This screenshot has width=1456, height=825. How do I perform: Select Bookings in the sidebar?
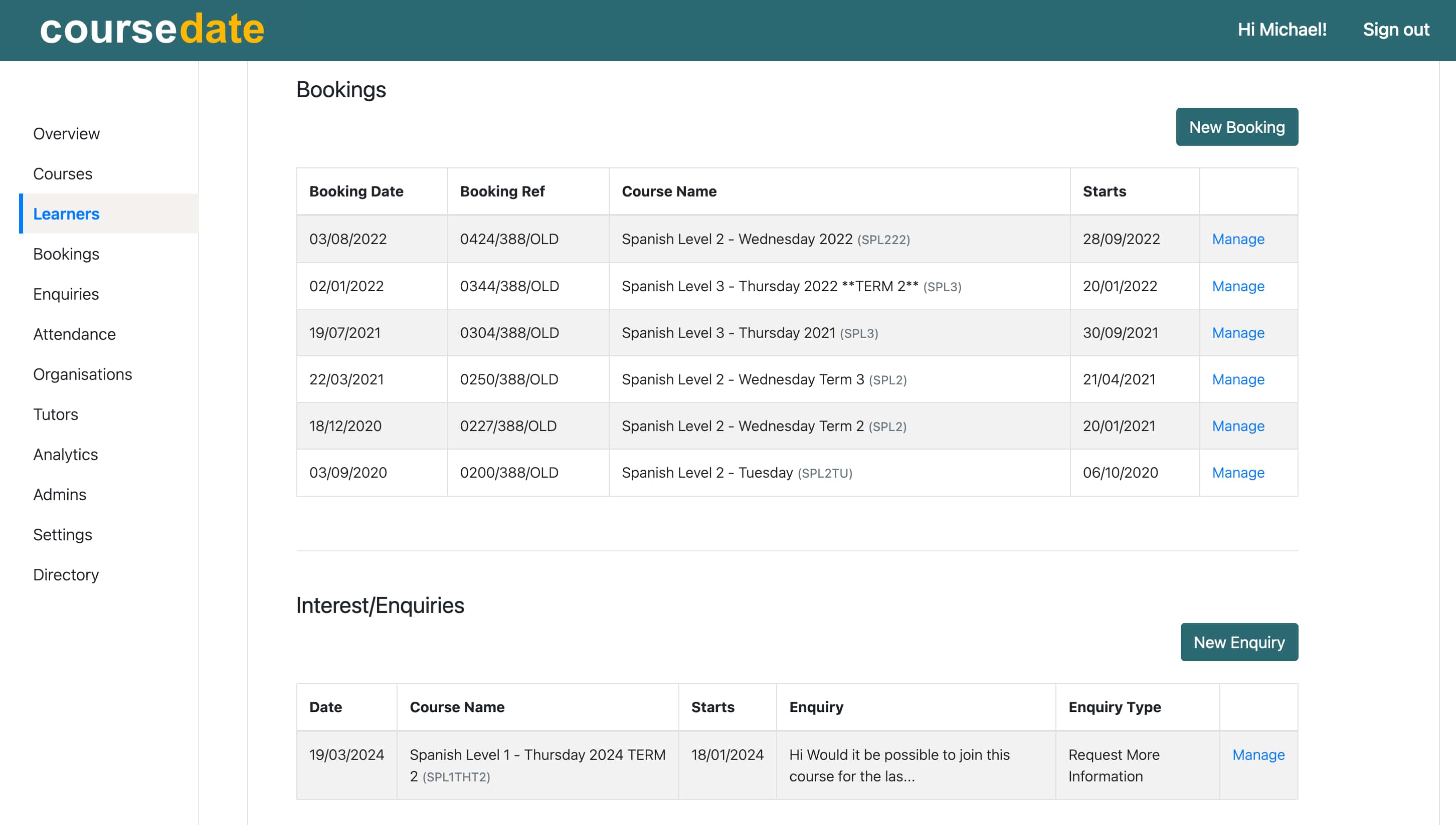pos(66,254)
